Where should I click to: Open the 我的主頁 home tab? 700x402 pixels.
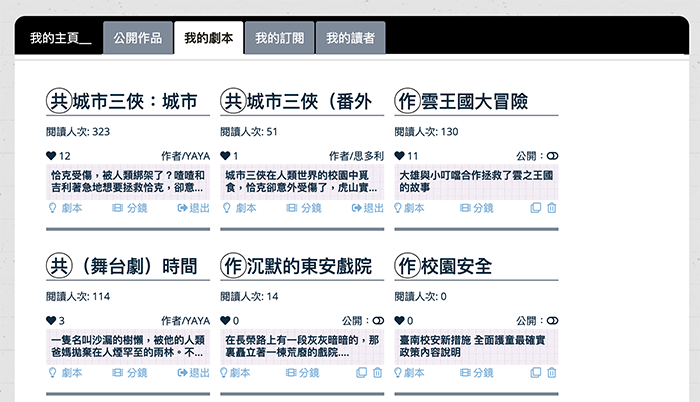click(58, 38)
